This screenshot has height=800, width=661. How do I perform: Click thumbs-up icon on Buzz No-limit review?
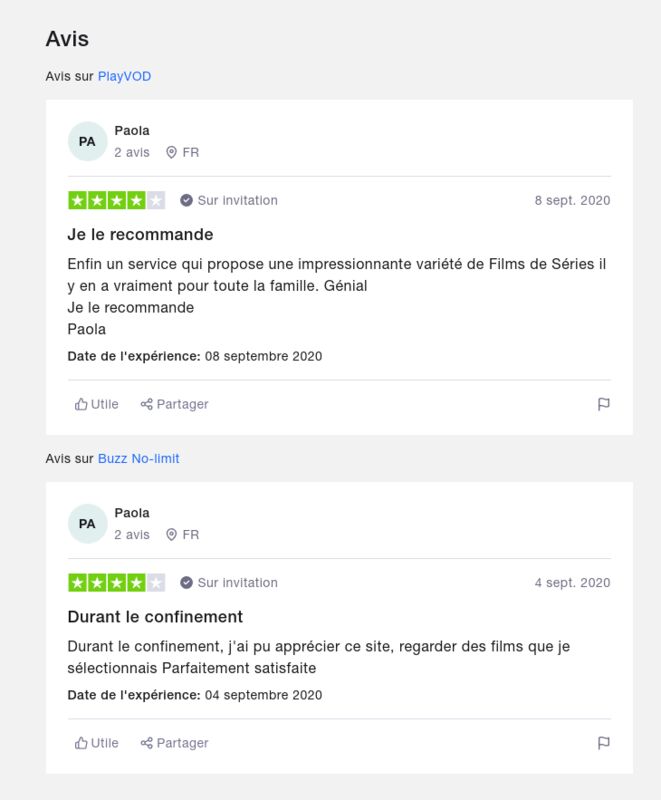pos(81,743)
